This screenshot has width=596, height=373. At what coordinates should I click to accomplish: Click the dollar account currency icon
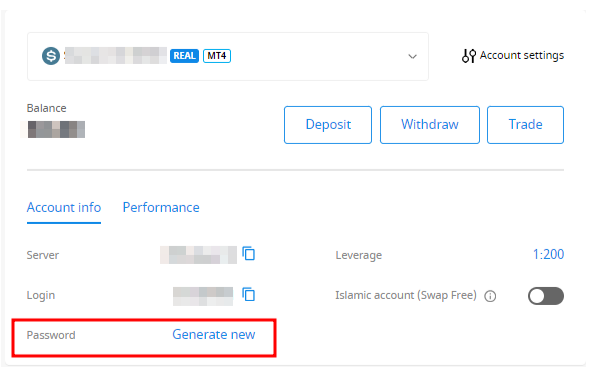pos(51,56)
